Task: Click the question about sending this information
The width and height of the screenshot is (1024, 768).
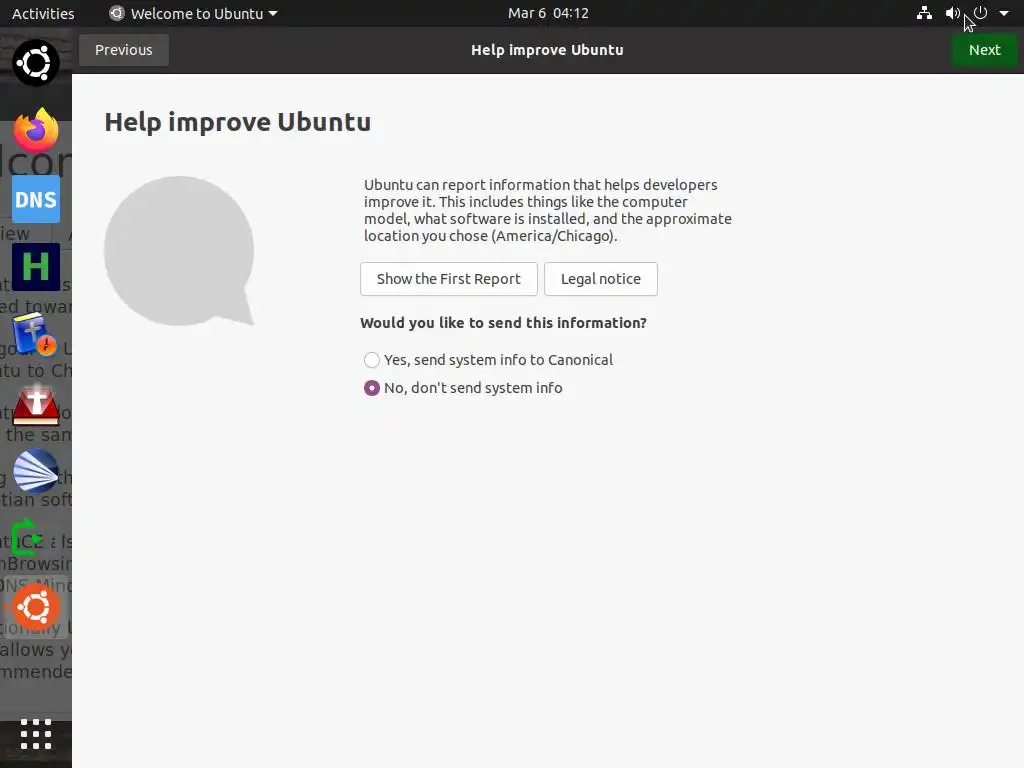Action: pyautogui.click(x=503, y=323)
